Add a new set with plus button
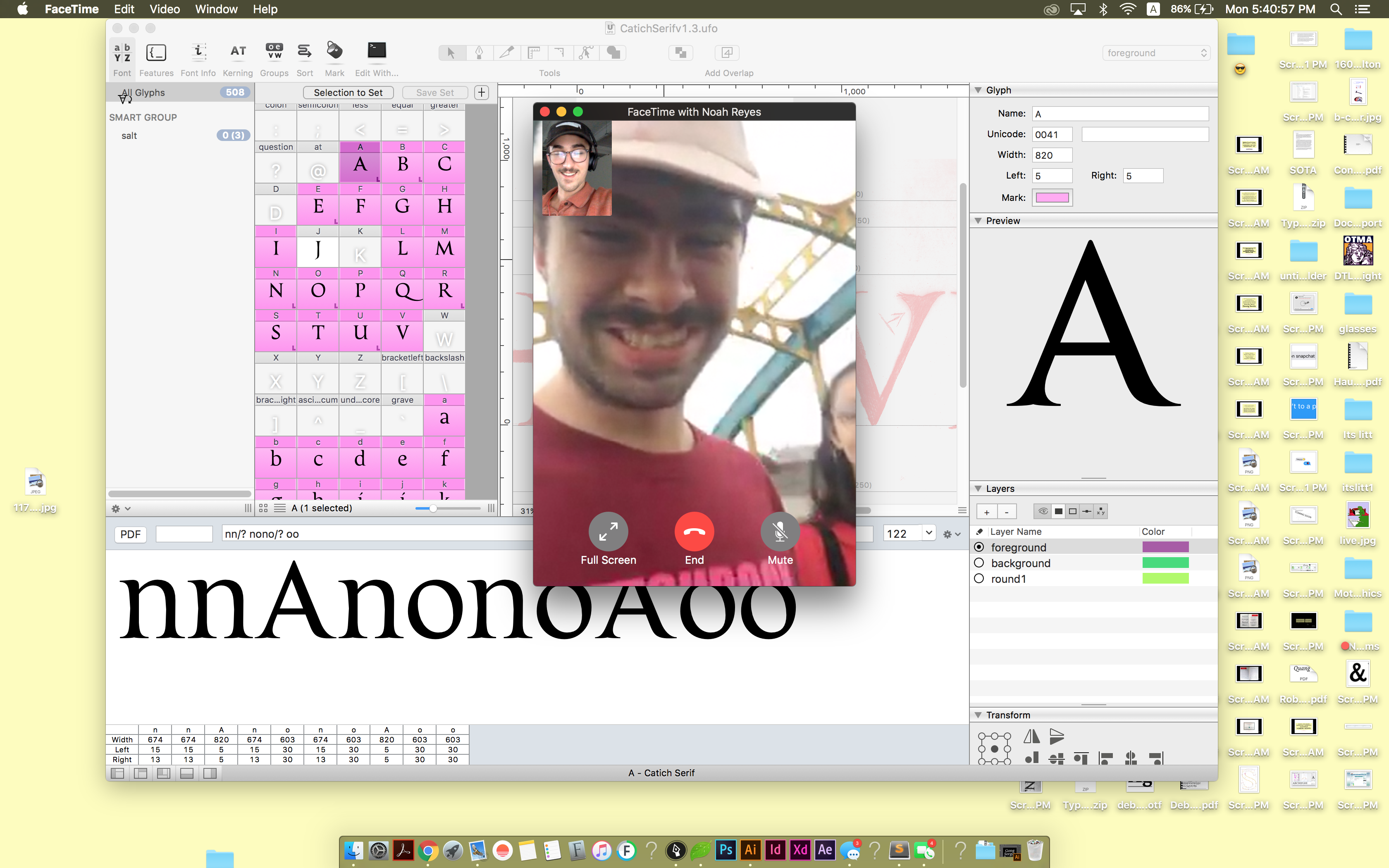The height and width of the screenshot is (868, 1389). coord(482,93)
